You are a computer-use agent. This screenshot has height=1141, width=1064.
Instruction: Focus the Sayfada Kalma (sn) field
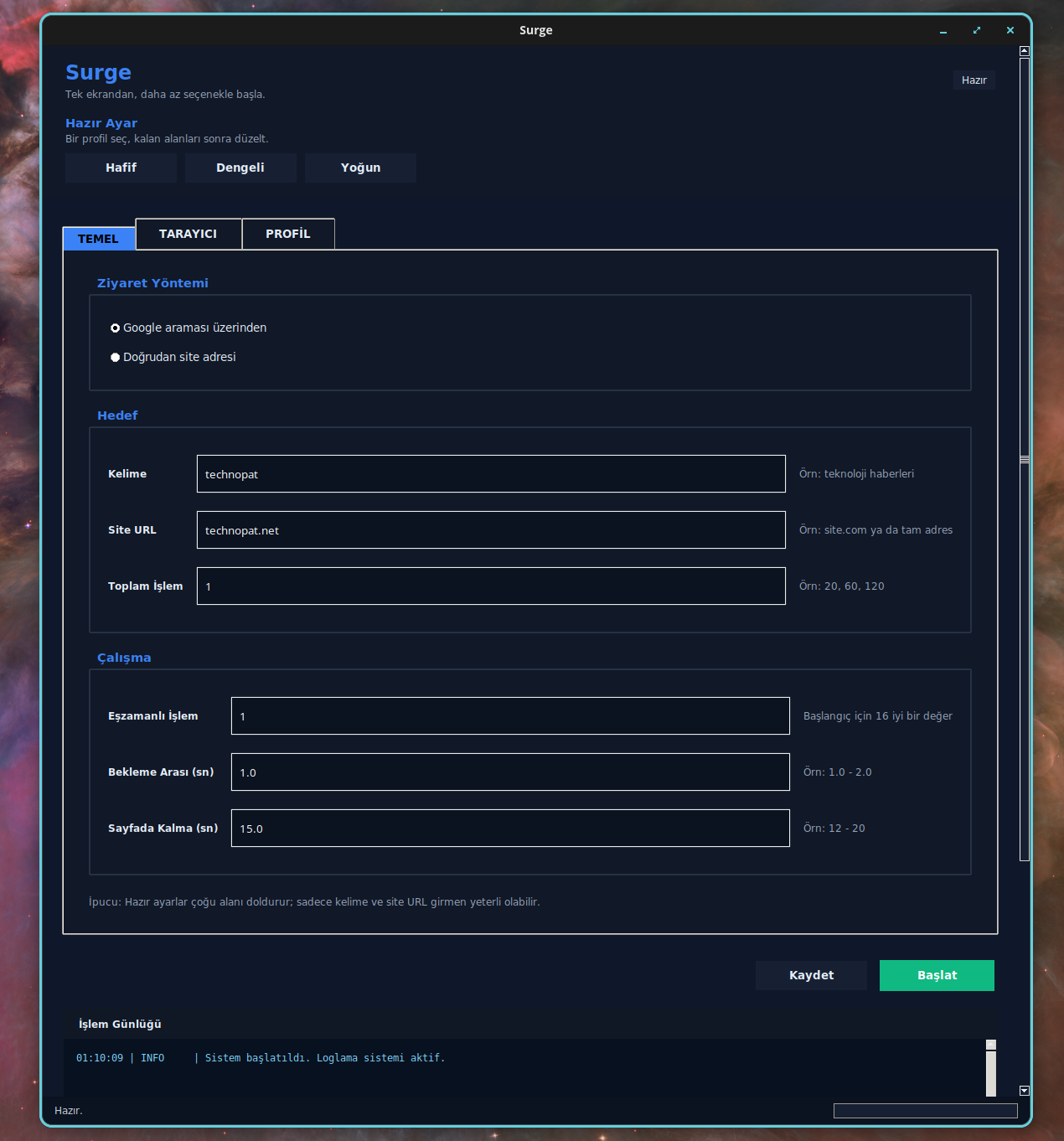(x=510, y=829)
